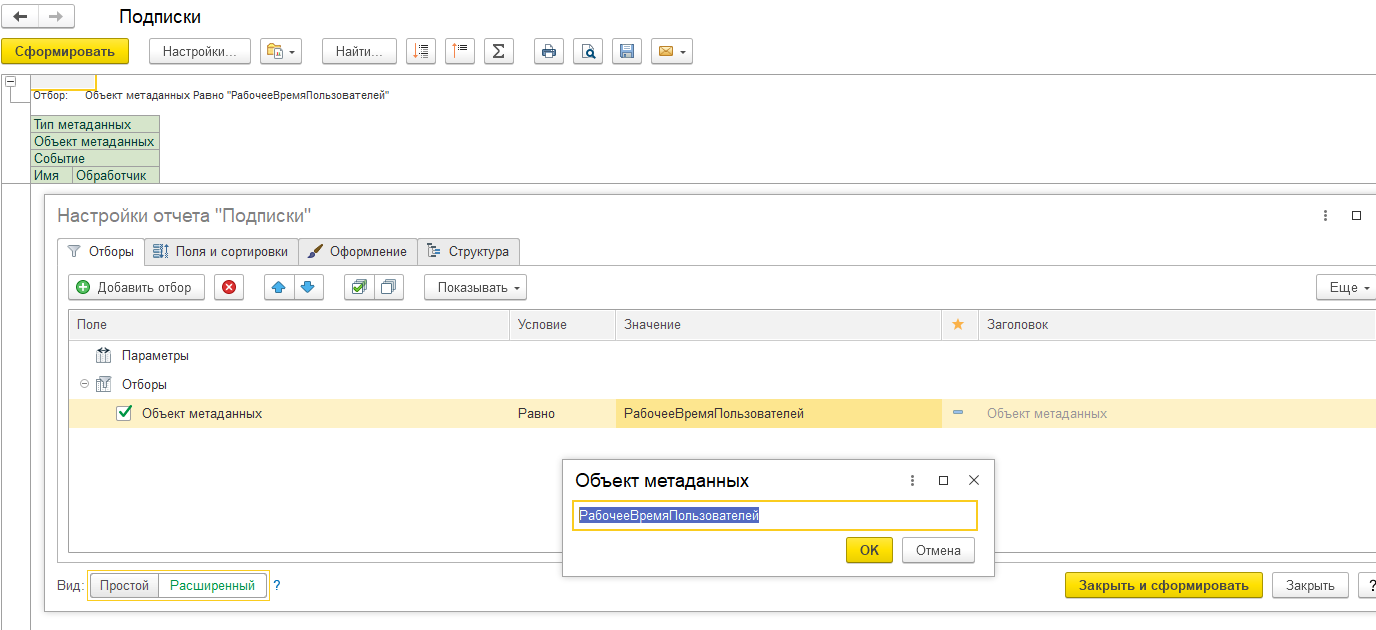Image resolution: width=1376 pixels, height=630 pixels.
Task: Open the settings window three-dot menu
Action: (1325, 215)
